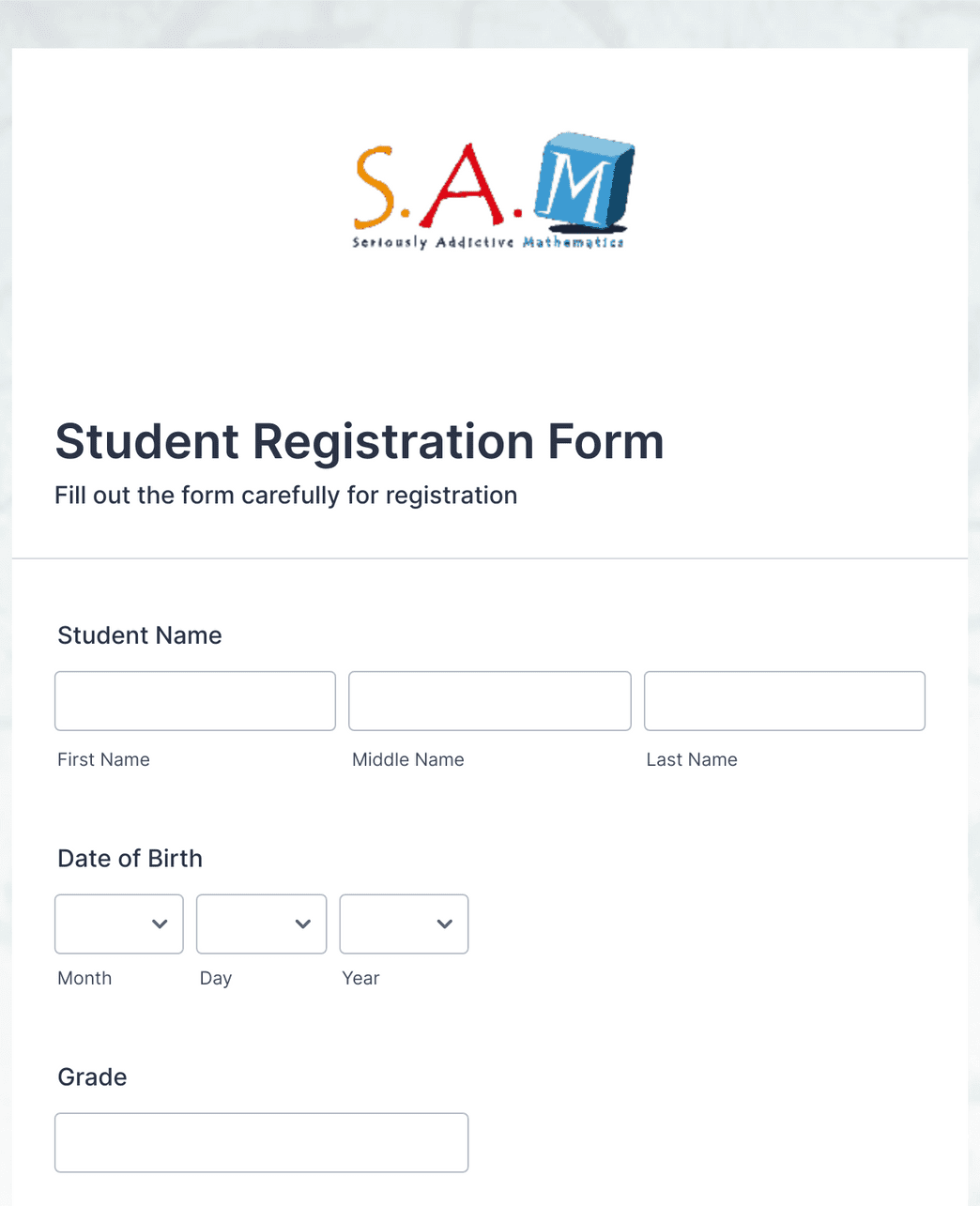
Task: Click the Student Name section label
Action: click(139, 635)
